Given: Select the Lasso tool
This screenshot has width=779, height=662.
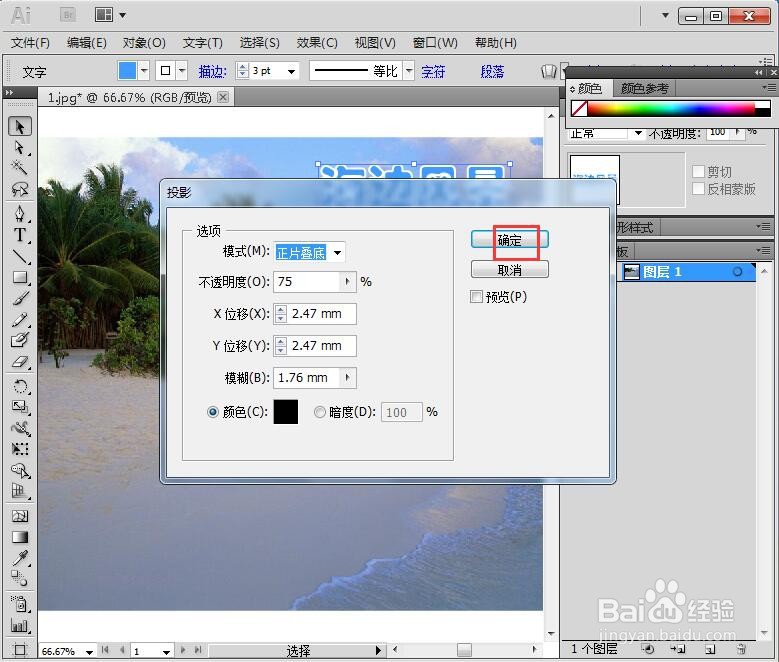Looking at the screenshot, I should (20, 189).
